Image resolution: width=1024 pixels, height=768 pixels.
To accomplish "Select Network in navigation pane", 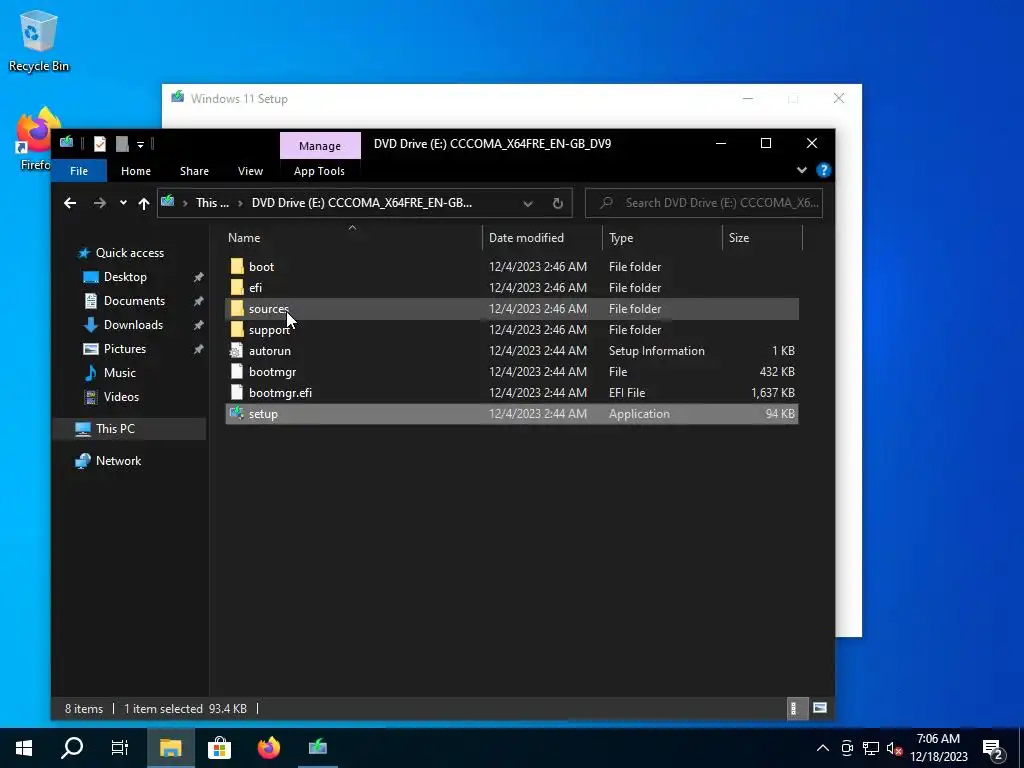I will pos(118,461).
